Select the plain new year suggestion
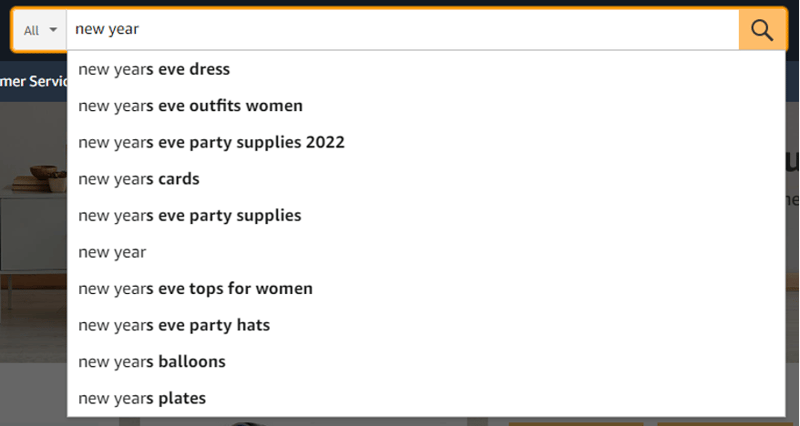The image size is (800, 426). pos(426,252)
